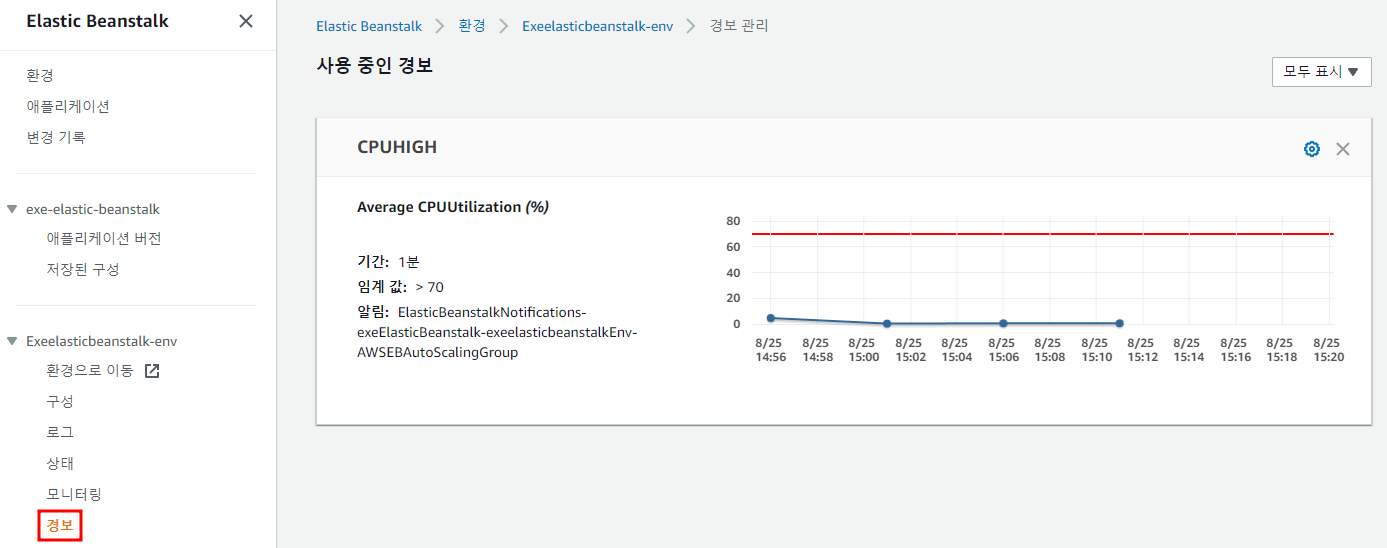Image resolution: width=1387 pixels, height=548 pixels.
Task: Click the red threshold line at 70
Action: pos(1042,234)
